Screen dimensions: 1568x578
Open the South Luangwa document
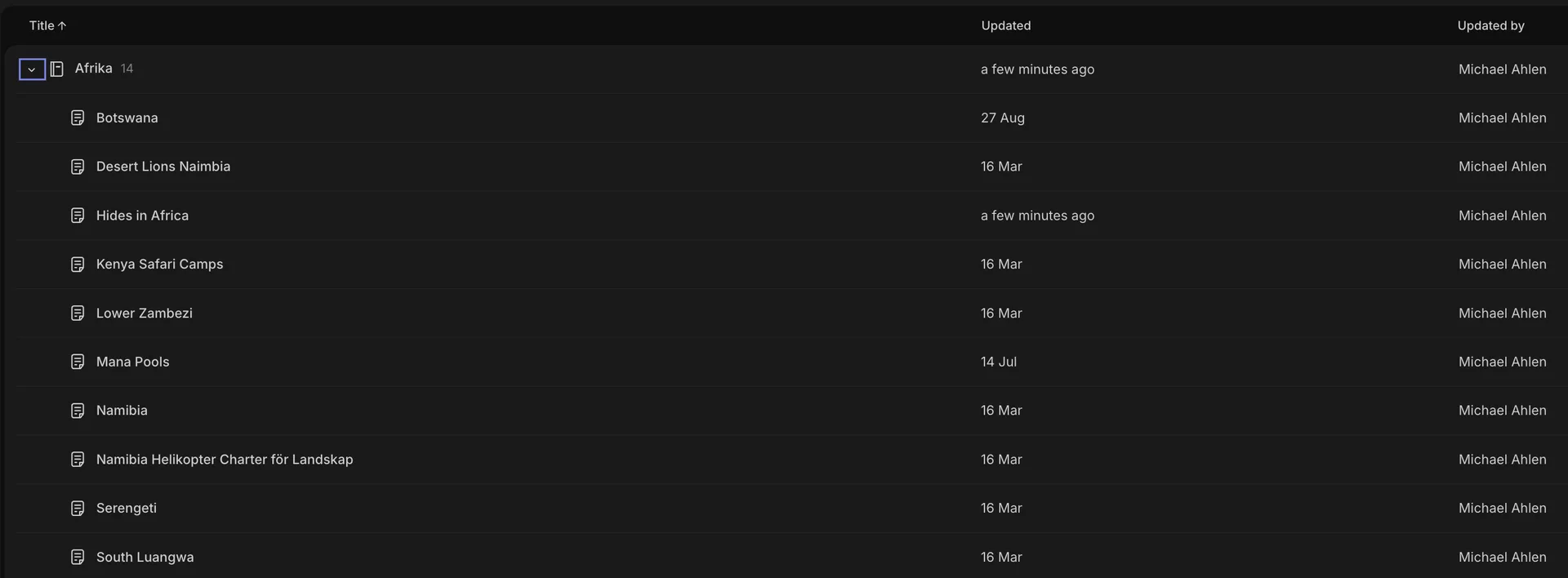tap(145, 557)
